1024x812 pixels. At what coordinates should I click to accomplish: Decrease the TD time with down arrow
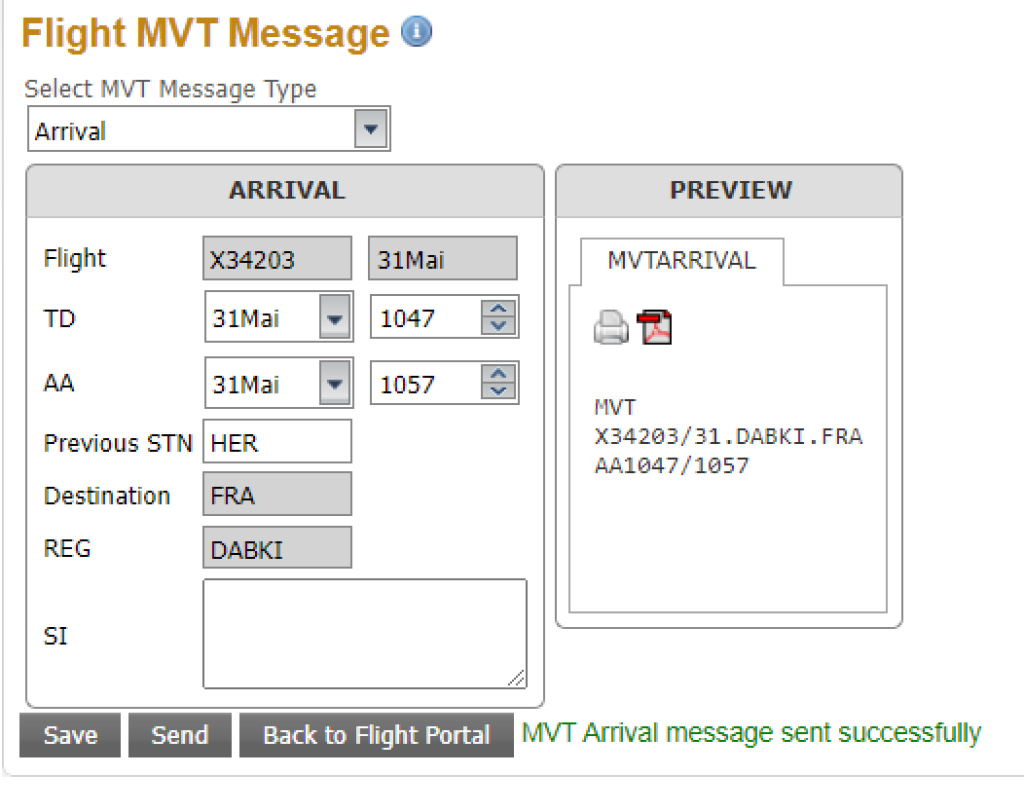tap(498, 327)
